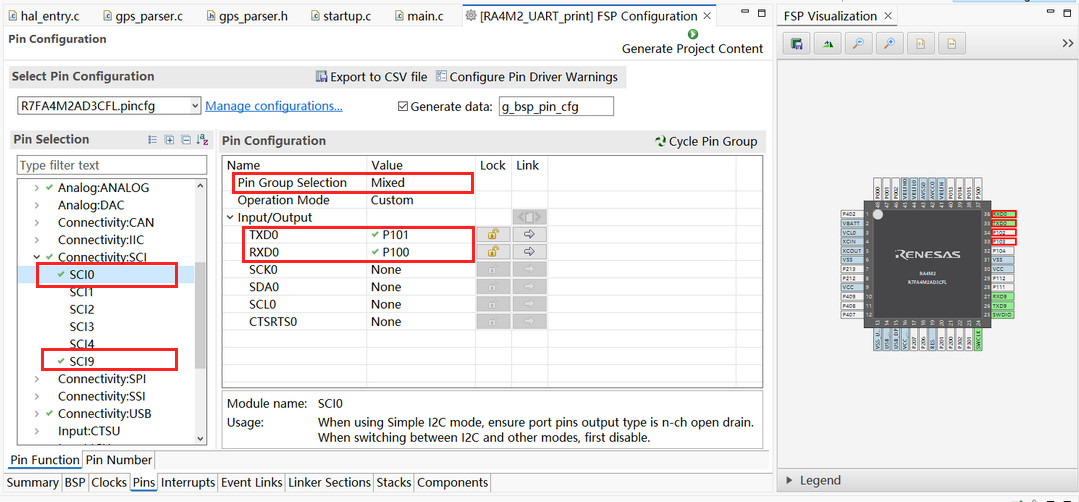Expand the Analog:DAC tree node
The image size is (1079, 502).
click(x=36, y=205)
